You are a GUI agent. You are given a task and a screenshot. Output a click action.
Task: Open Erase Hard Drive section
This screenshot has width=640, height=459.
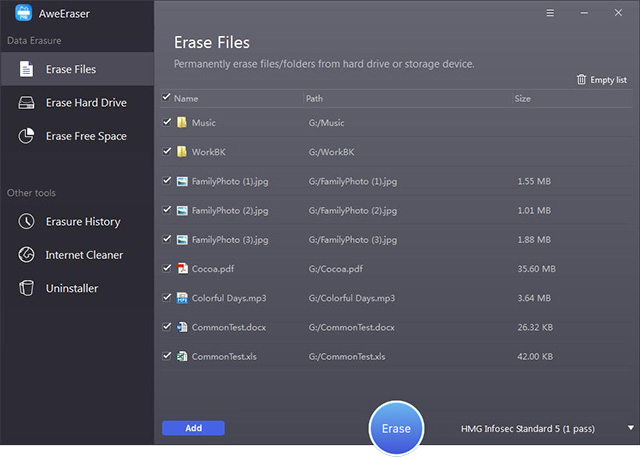(x=78, y=102)
